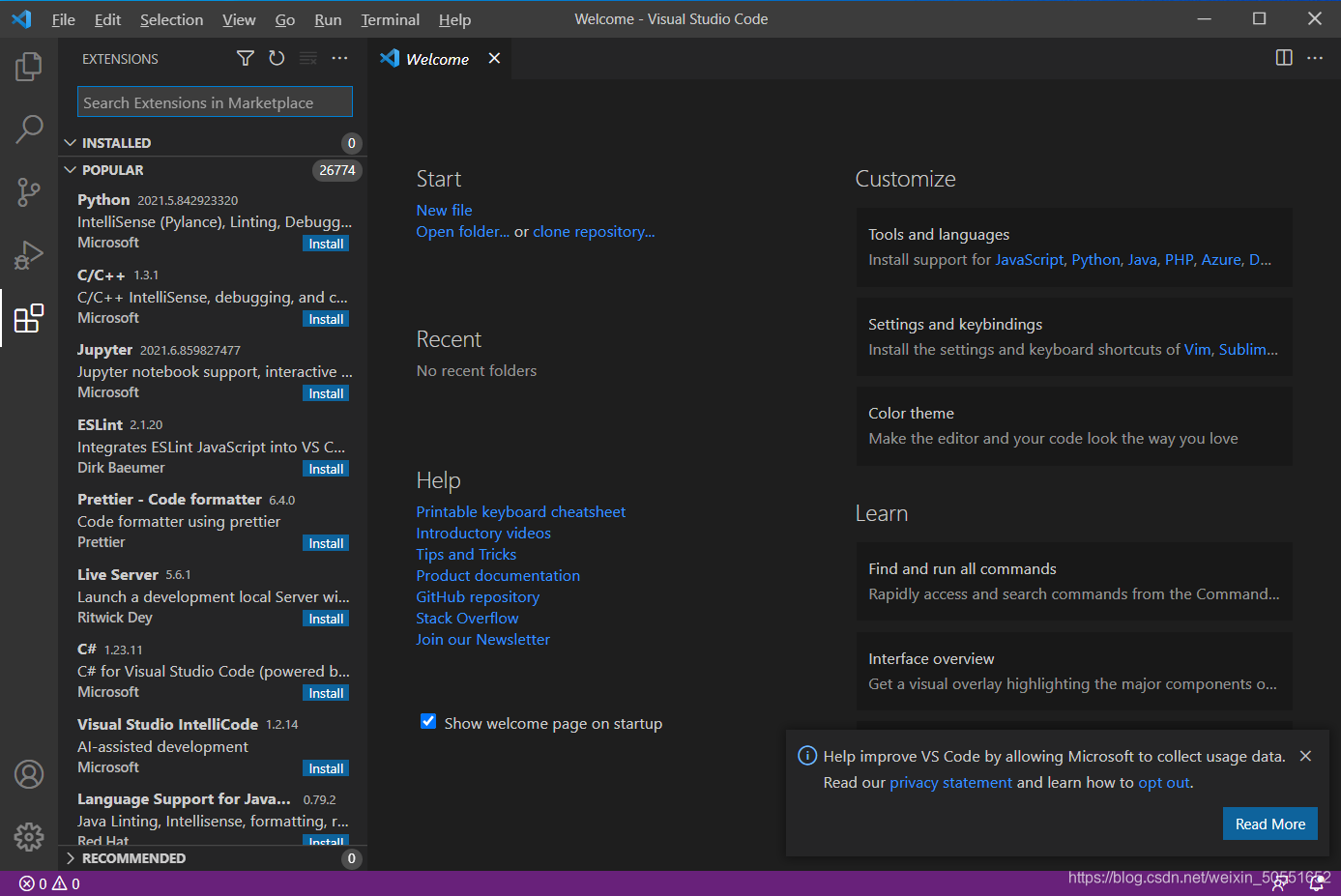Open the Color theme card

[x=1074, y=426]
